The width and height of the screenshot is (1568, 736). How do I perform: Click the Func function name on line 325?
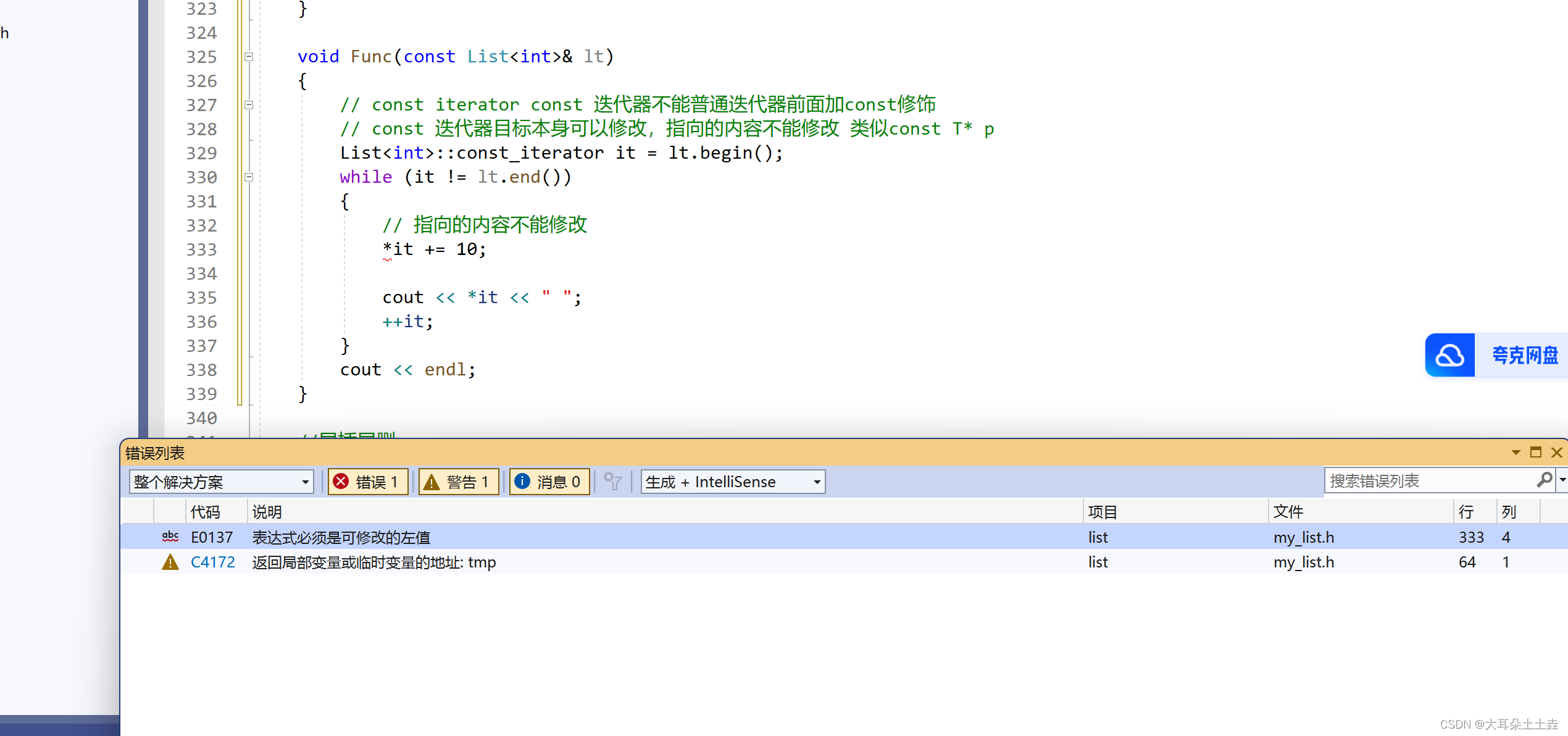pos(372,57)
